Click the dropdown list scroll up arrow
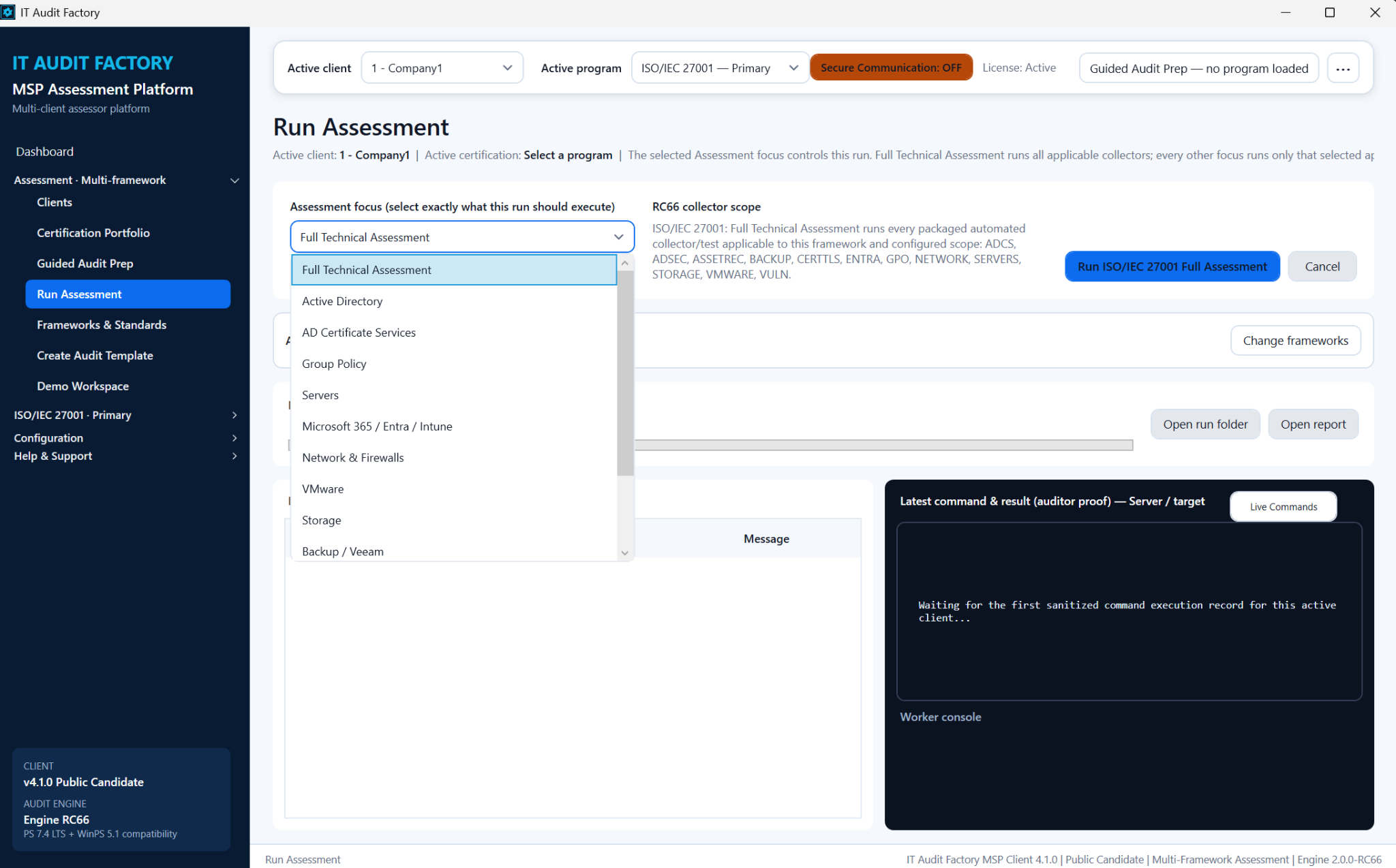Image resolution: width=1396 pixels, height=868 pixels. (625, 263)
